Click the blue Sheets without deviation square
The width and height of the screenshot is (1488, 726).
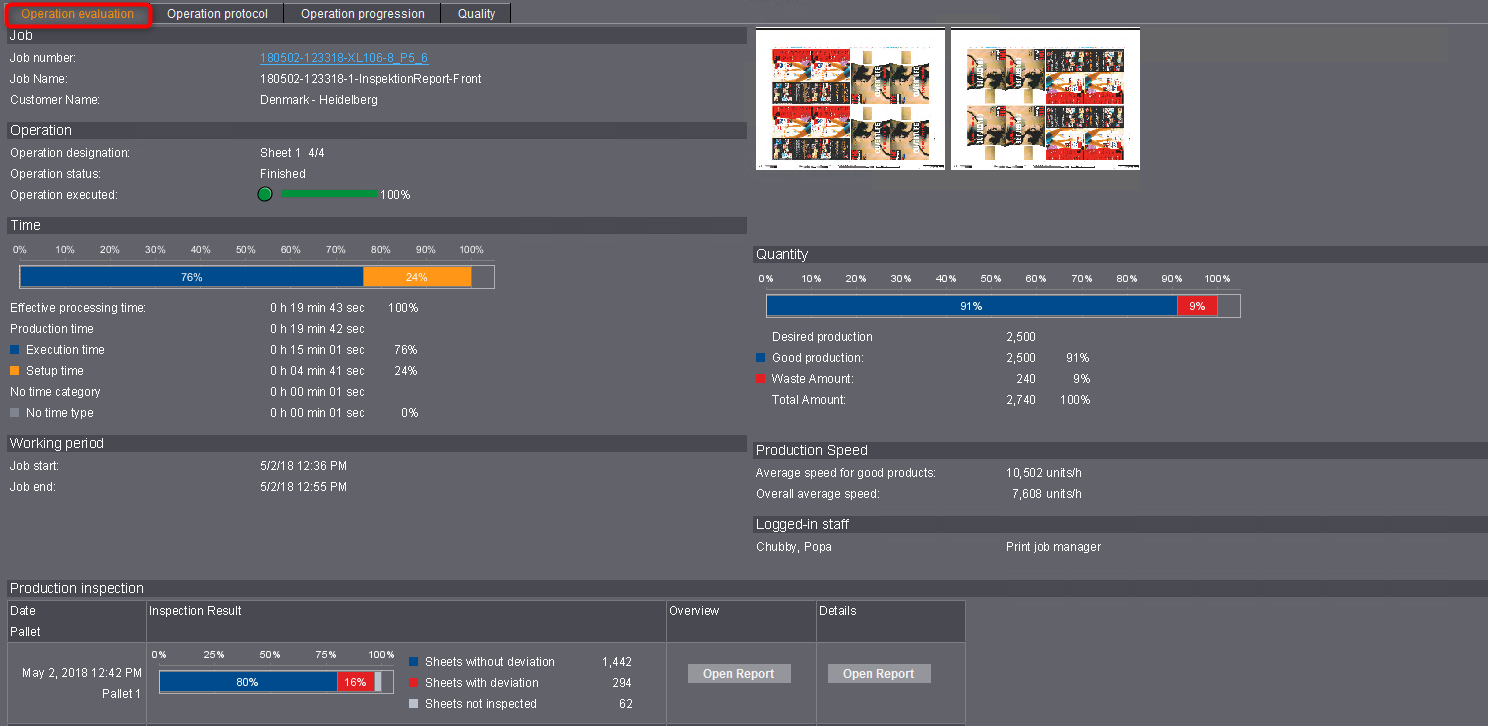click(x=414, y=661)
